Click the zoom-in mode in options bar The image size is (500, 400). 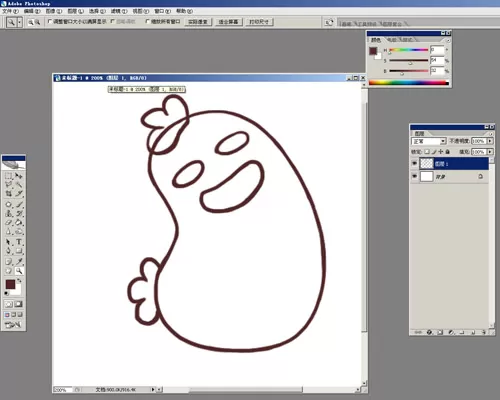click(x=31, y=22)
